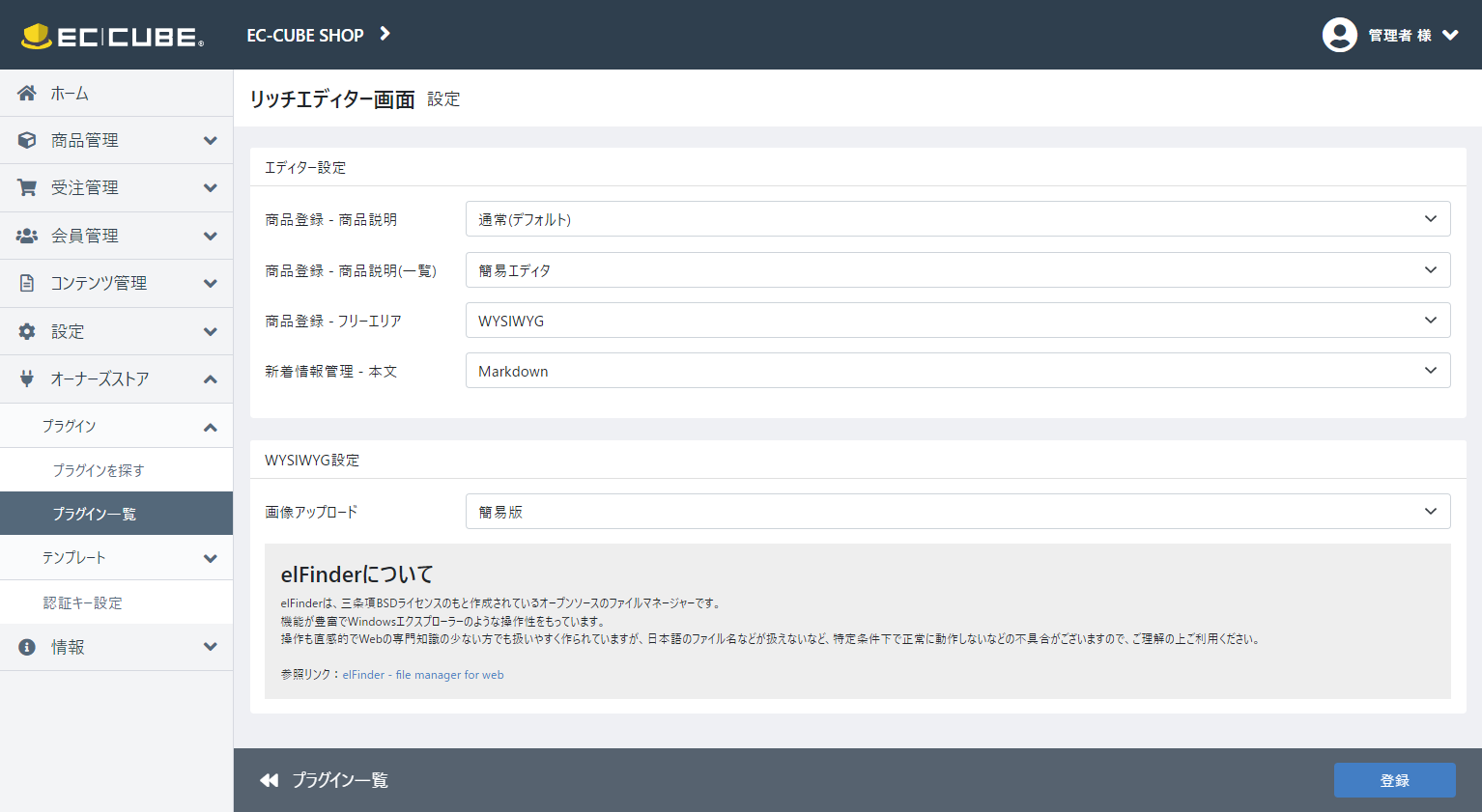The image size is (1482, 812).
Task: Click the owner's store plug icon
Action: [x=27, y=378]
